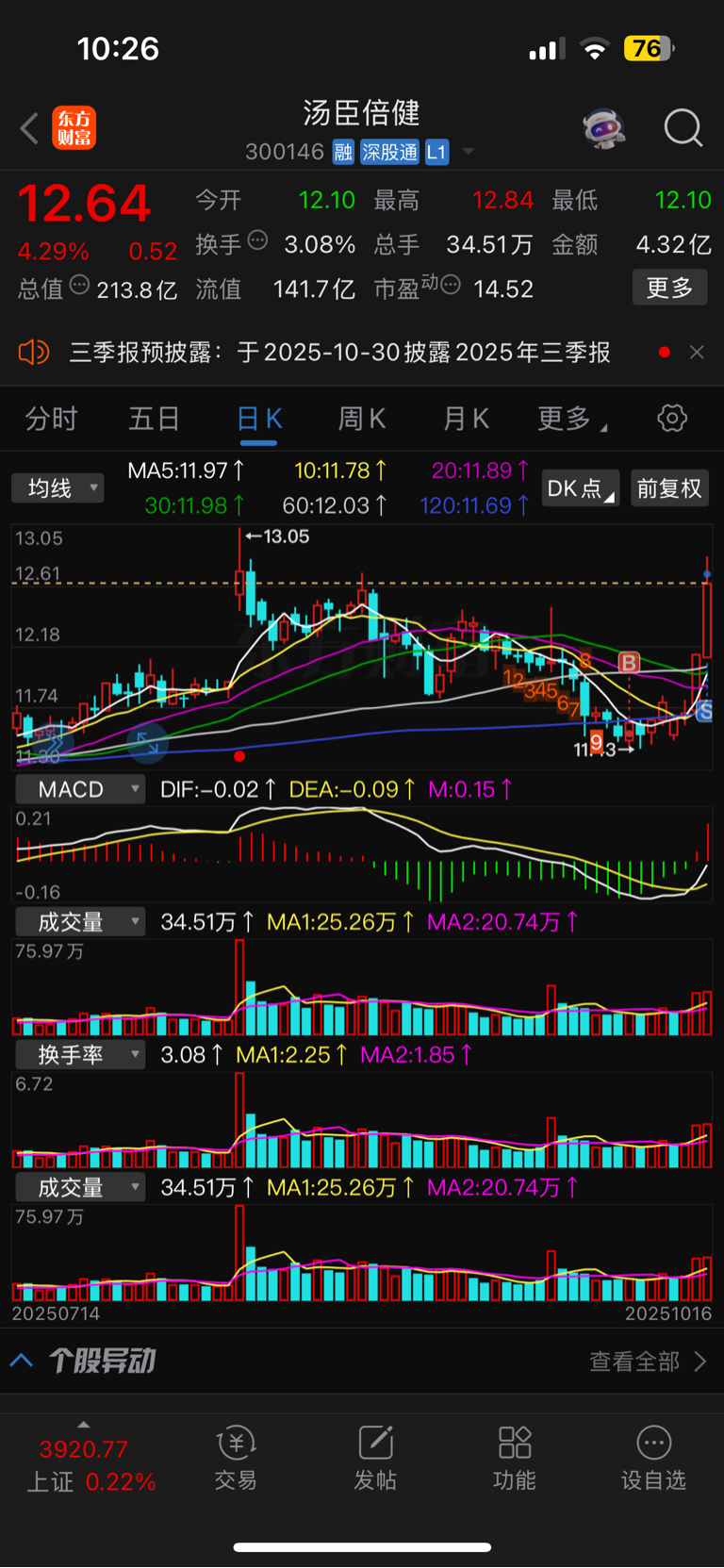
Task: Open the DK点 dropdown
Action: click(x=581, y=488)
